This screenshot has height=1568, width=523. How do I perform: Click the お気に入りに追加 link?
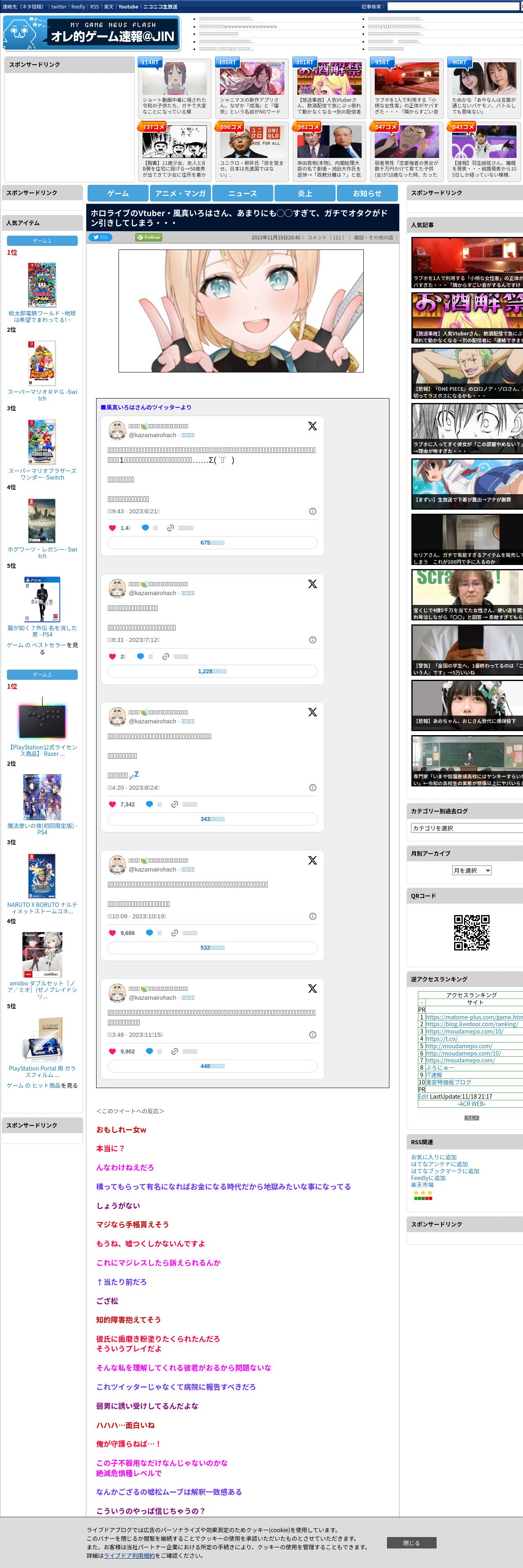433,1157
